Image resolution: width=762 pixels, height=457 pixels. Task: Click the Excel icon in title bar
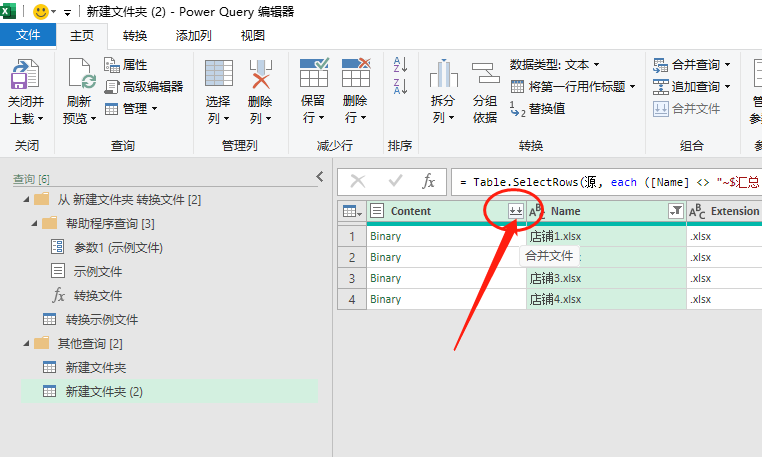point(7,11)
